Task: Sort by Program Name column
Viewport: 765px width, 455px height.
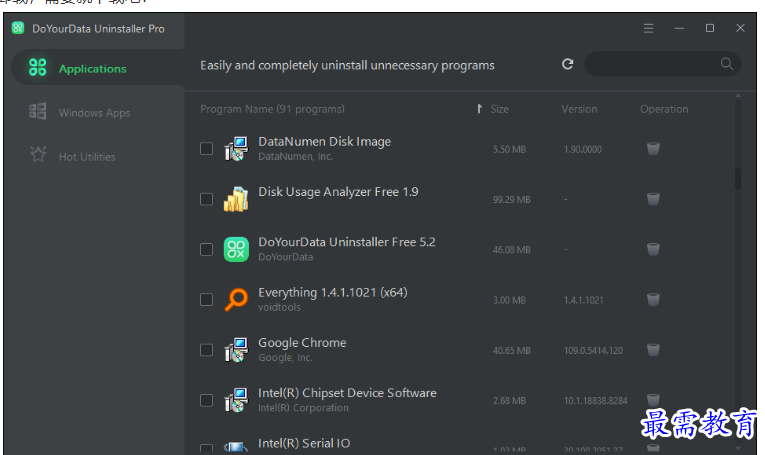Action: click(x=272, y=109)
